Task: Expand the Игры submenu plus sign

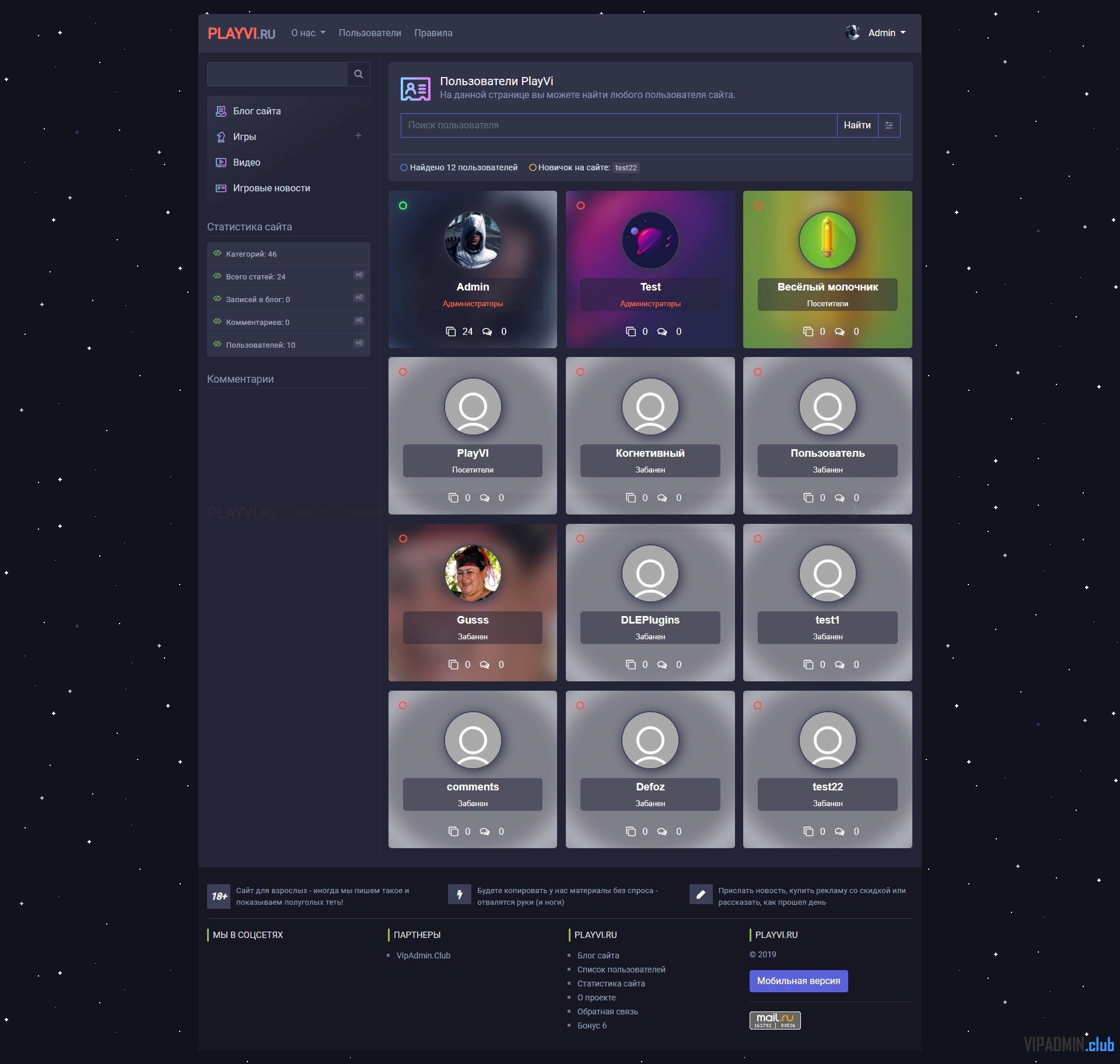Action: pos(358,136)
